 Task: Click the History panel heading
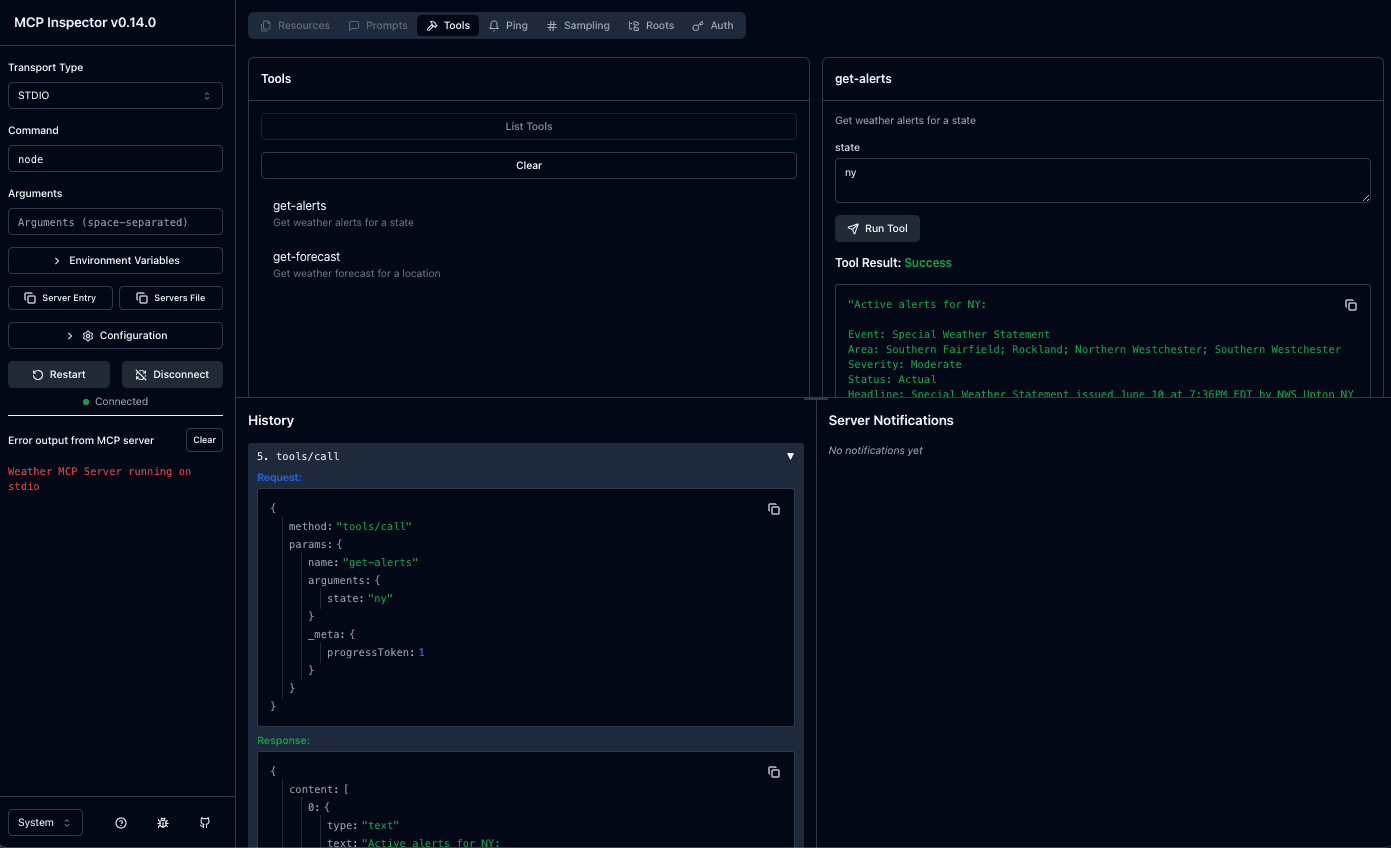[x=271, y=420]
